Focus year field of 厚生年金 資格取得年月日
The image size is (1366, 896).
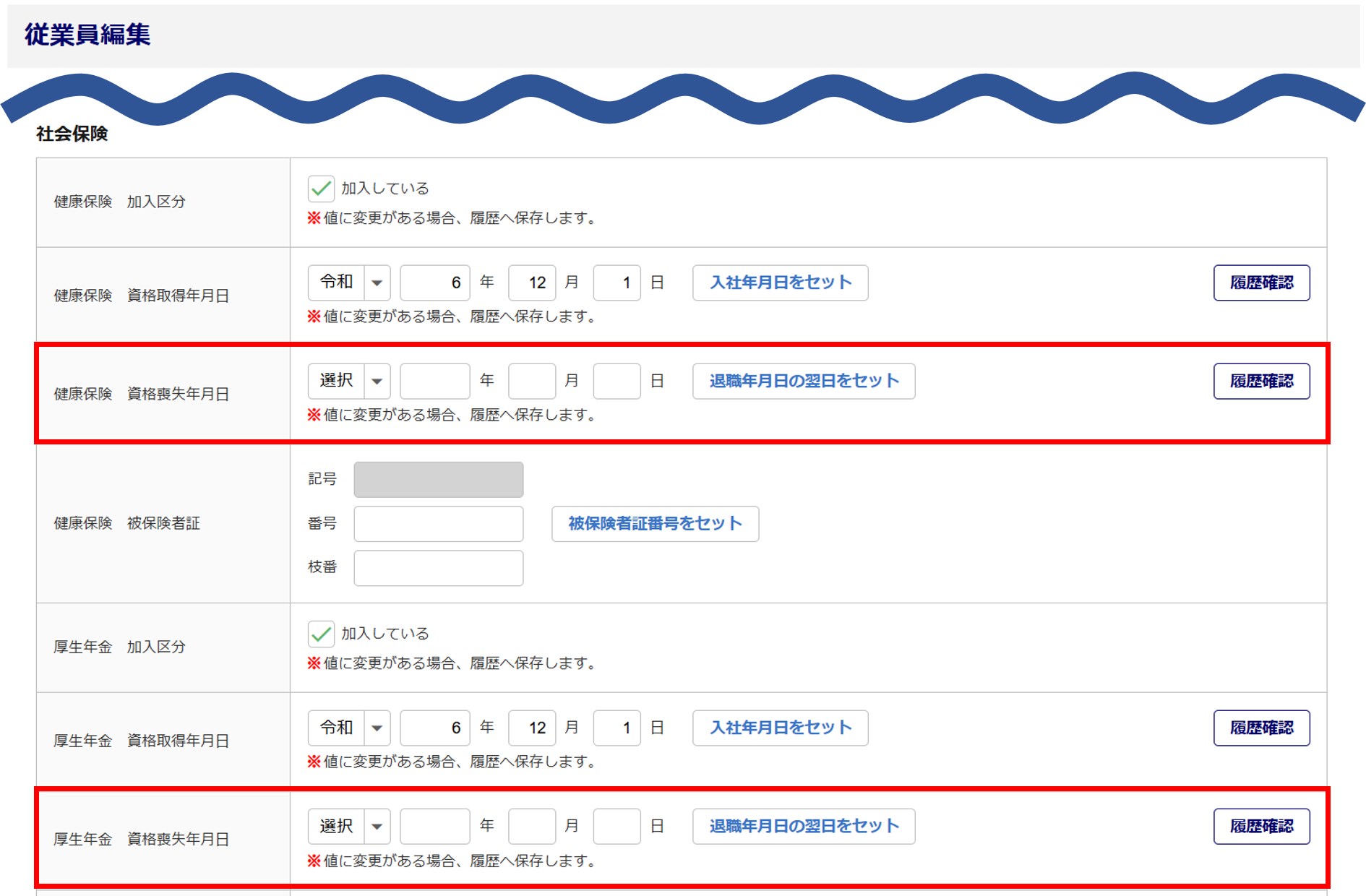[x=435, y=728]
